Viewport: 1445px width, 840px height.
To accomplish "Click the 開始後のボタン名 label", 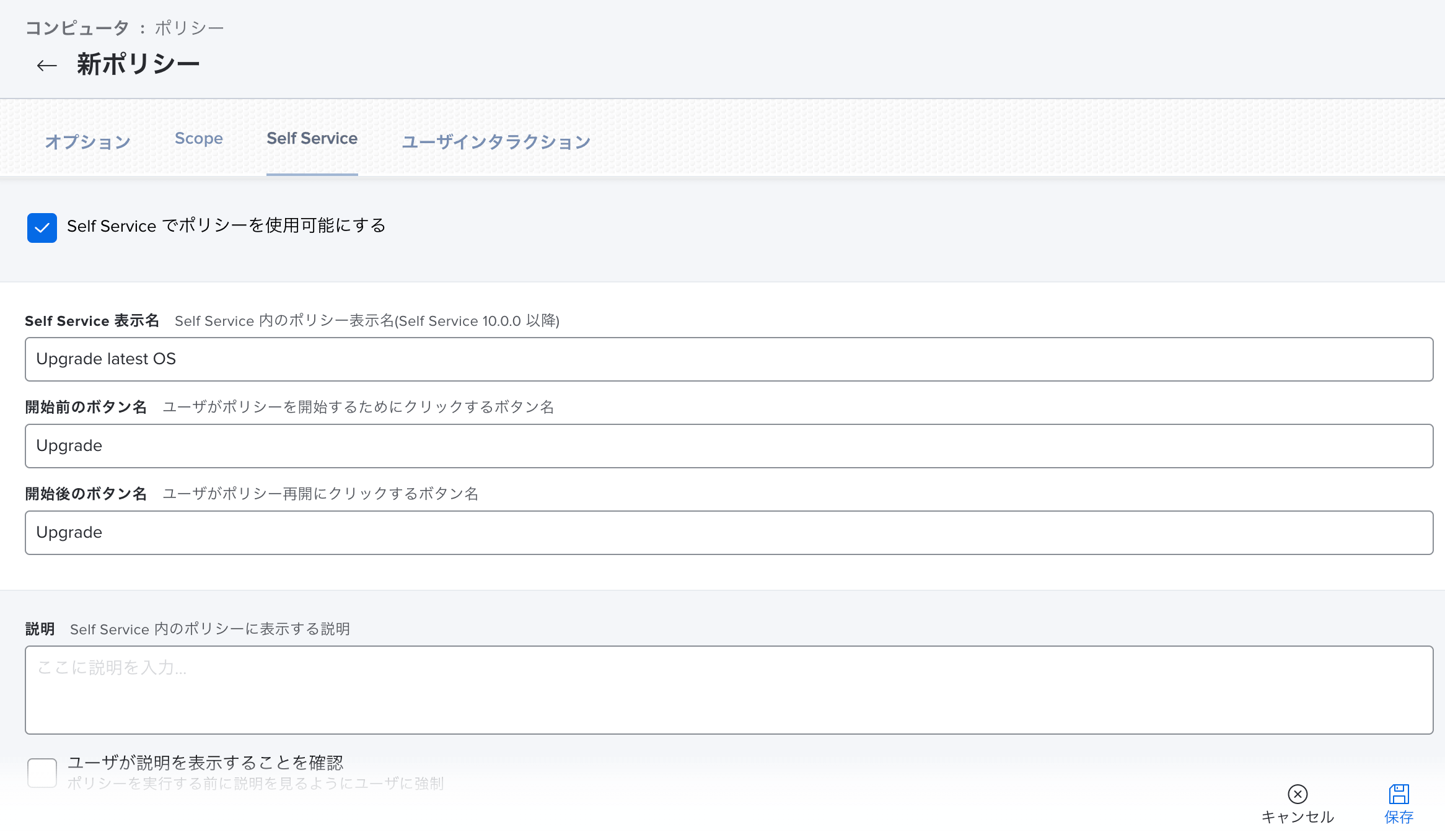I will pos(86,494).
